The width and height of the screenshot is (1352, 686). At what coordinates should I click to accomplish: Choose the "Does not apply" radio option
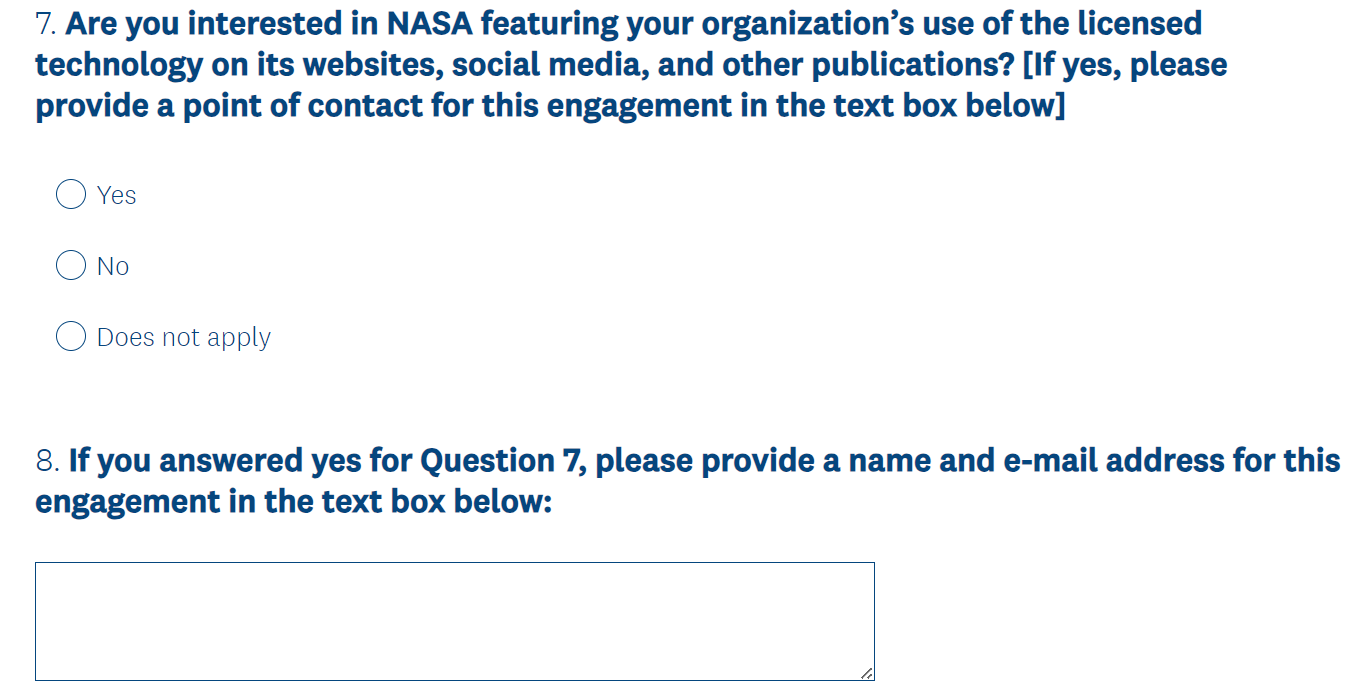click(71, 337)
